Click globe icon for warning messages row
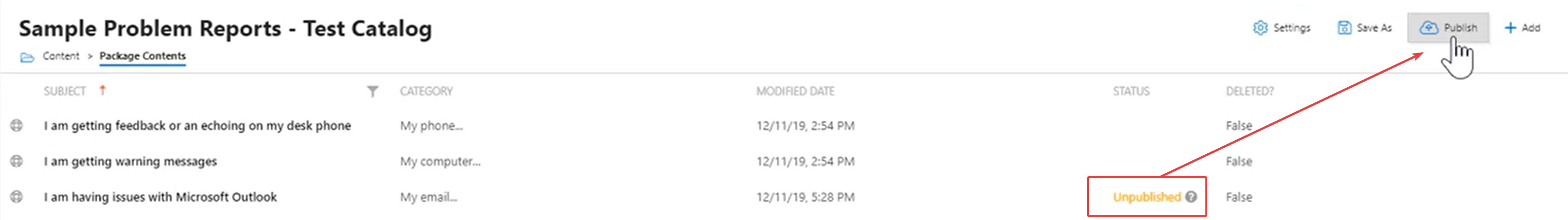The width and height of the screenshot is (1568, 220). pyautogui.click(x=16, y=161)
